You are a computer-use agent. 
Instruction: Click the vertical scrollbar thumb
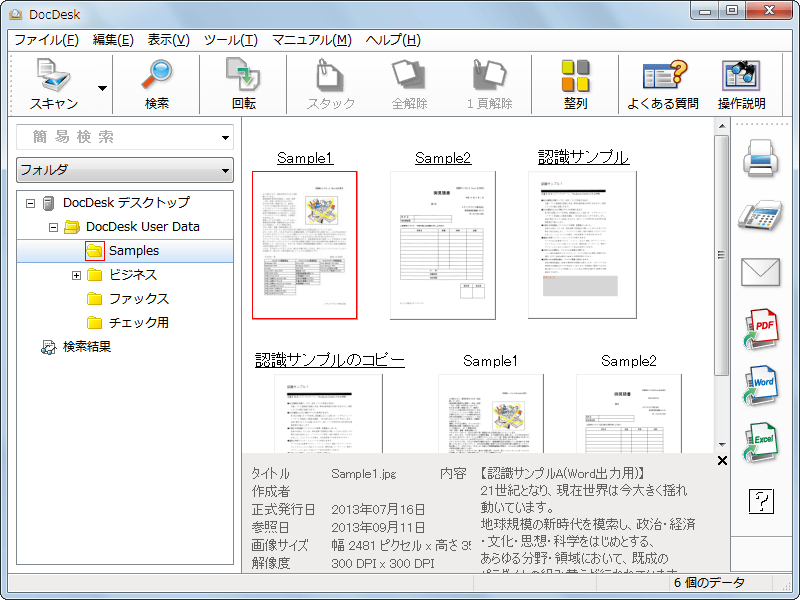721,255
